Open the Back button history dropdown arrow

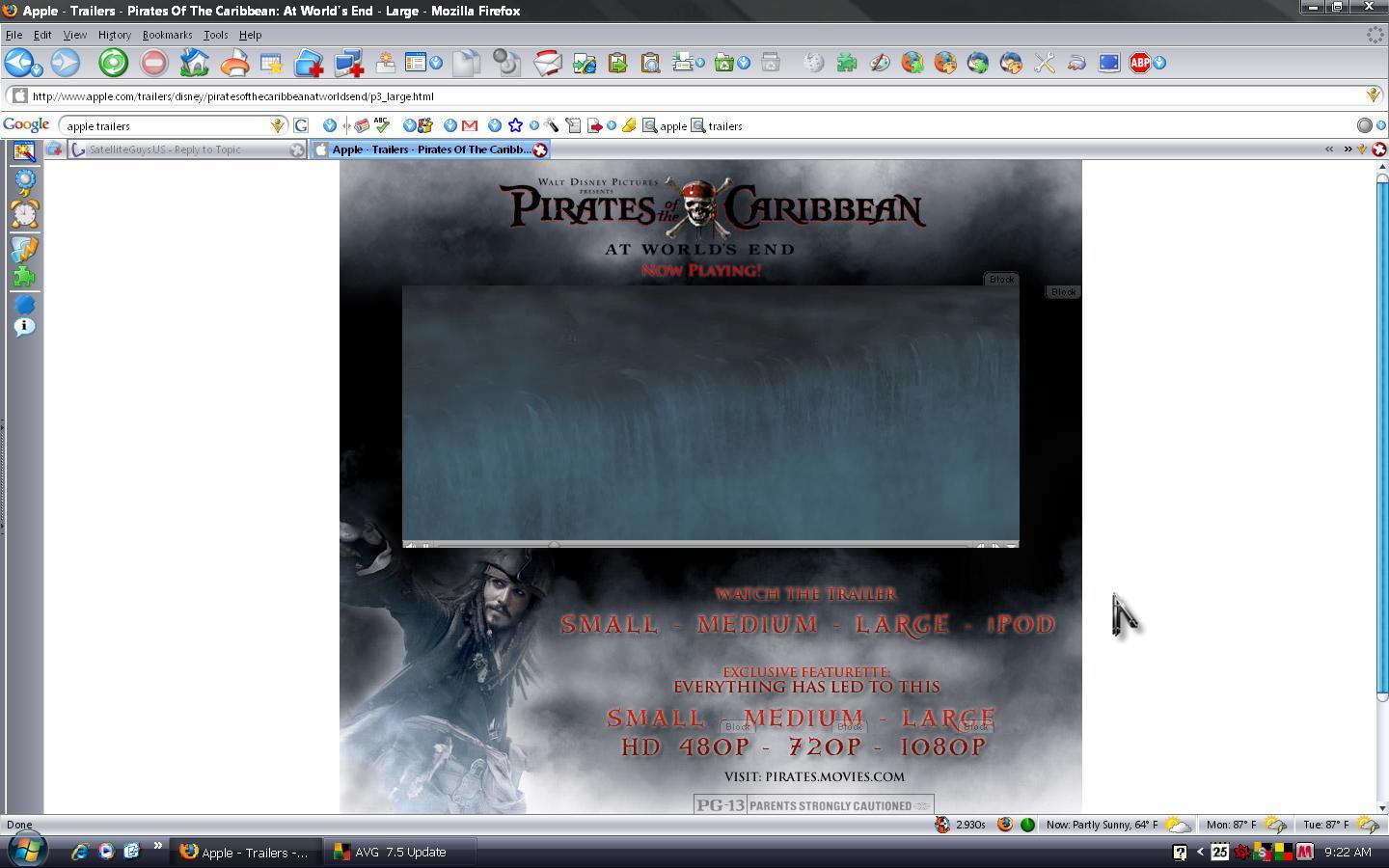pos(38,68)
